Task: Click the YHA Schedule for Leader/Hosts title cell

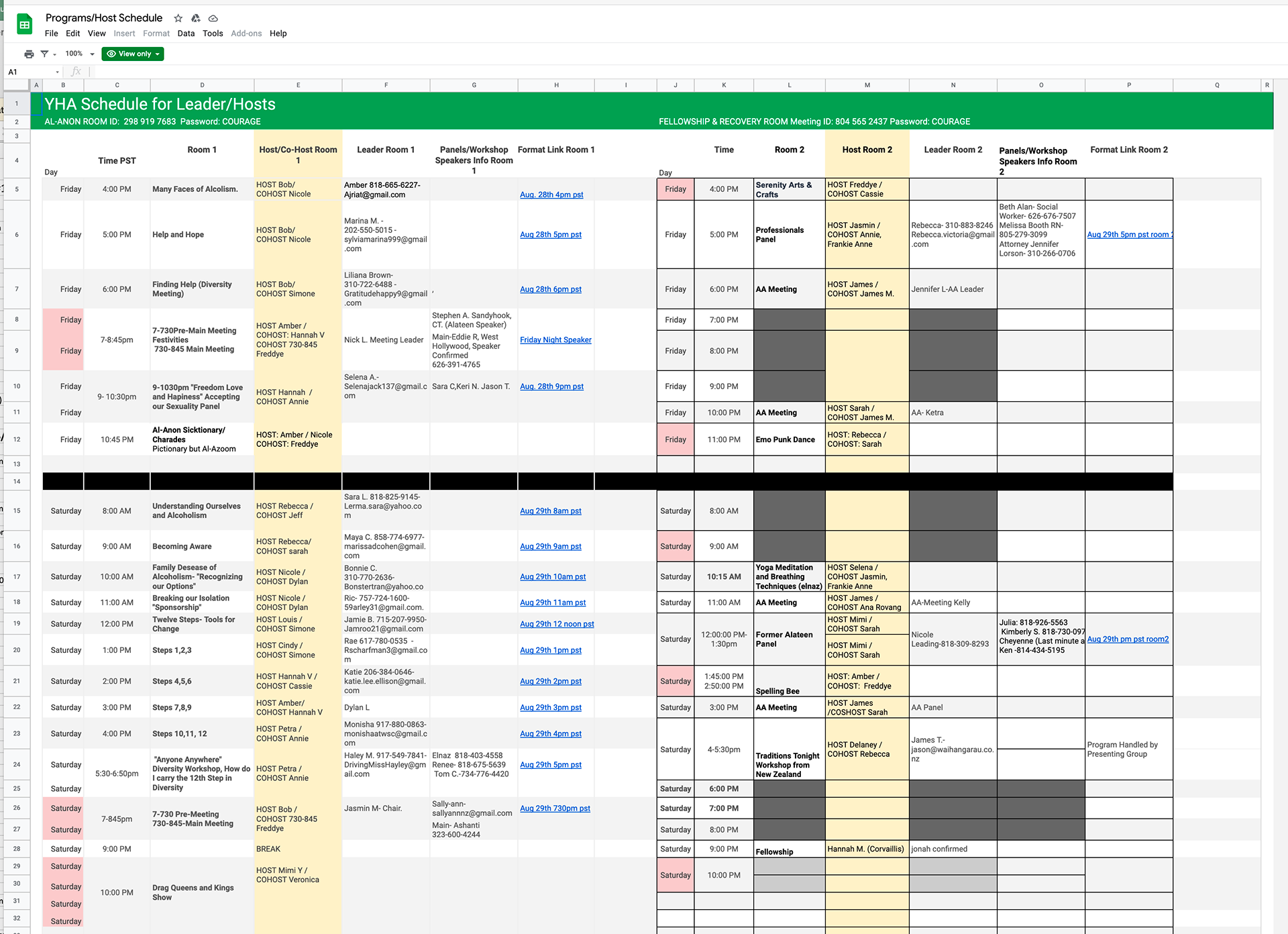Action: 160,104
